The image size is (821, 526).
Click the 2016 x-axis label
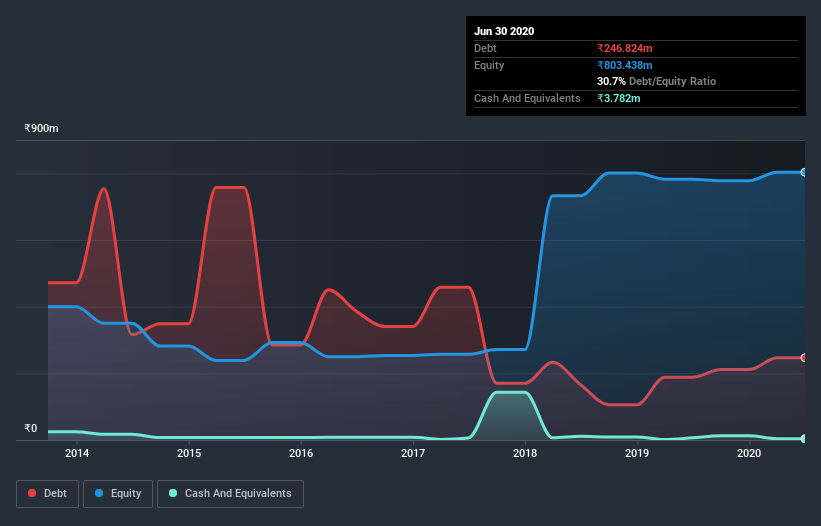click(x=301, y=453)
